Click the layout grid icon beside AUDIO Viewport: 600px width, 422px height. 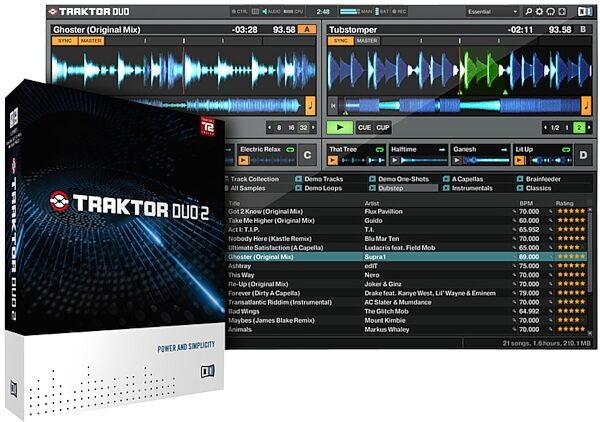pos(255,11)
